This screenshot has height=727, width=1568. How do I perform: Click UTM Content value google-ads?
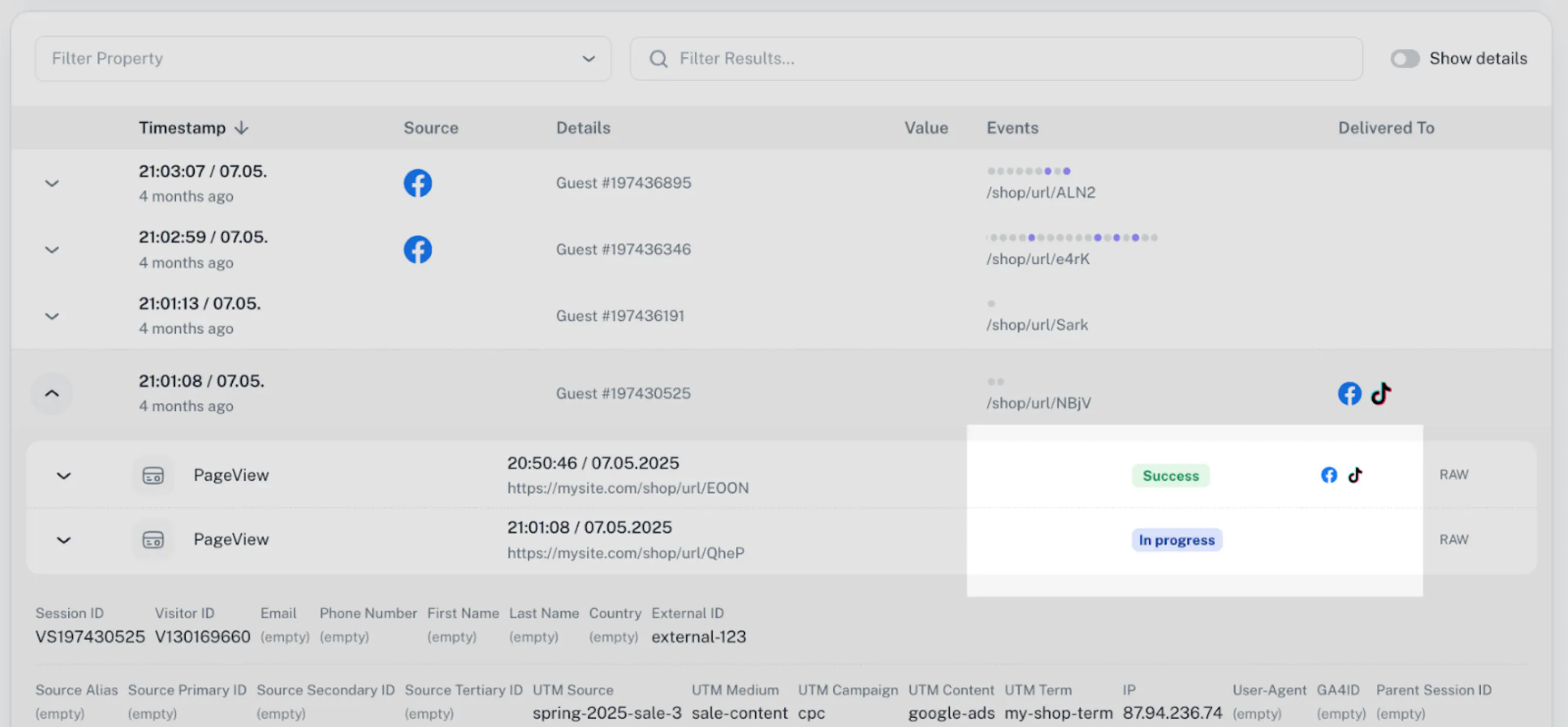[951, 713]
